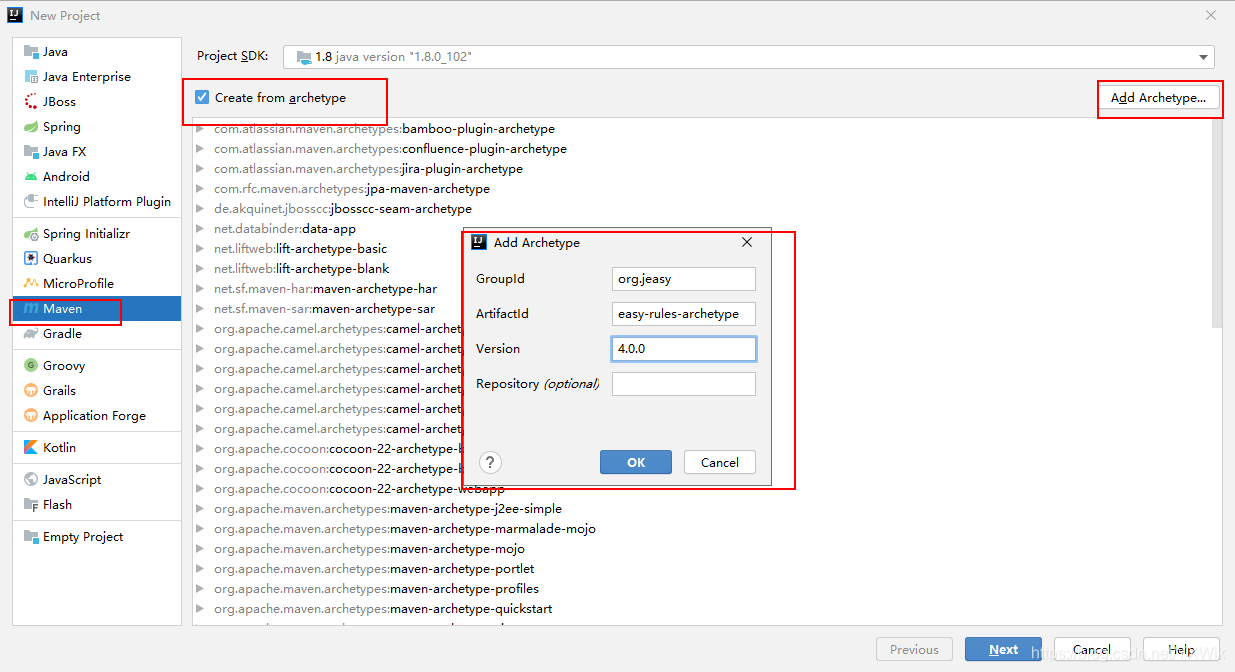Cancel the New Project wizard
The height and width of the screenshot is (672, 1235).
[1092, 649]
